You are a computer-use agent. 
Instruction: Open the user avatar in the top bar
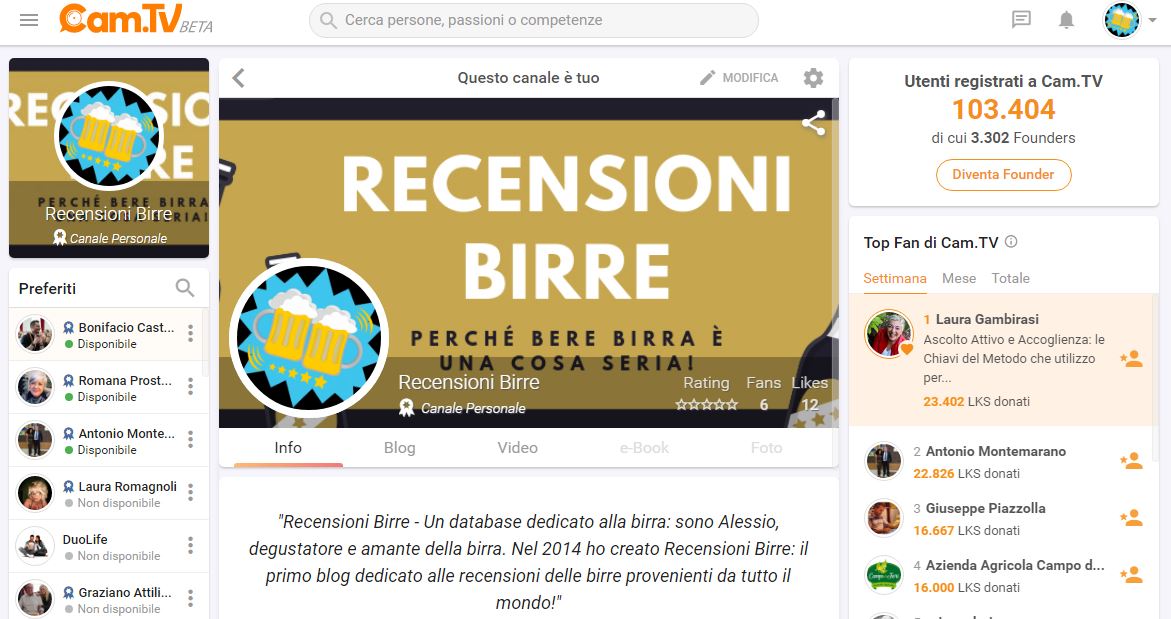coord(1122,20)
